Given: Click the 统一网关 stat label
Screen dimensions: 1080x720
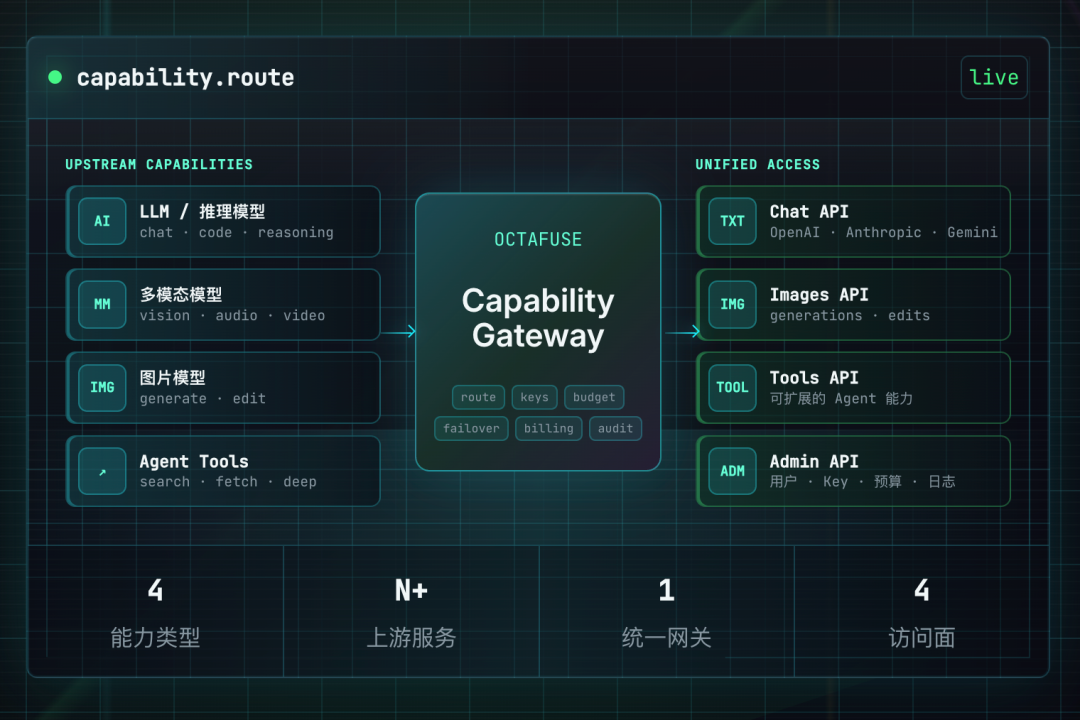Looking at the screenshot, I should pos(666,638).
